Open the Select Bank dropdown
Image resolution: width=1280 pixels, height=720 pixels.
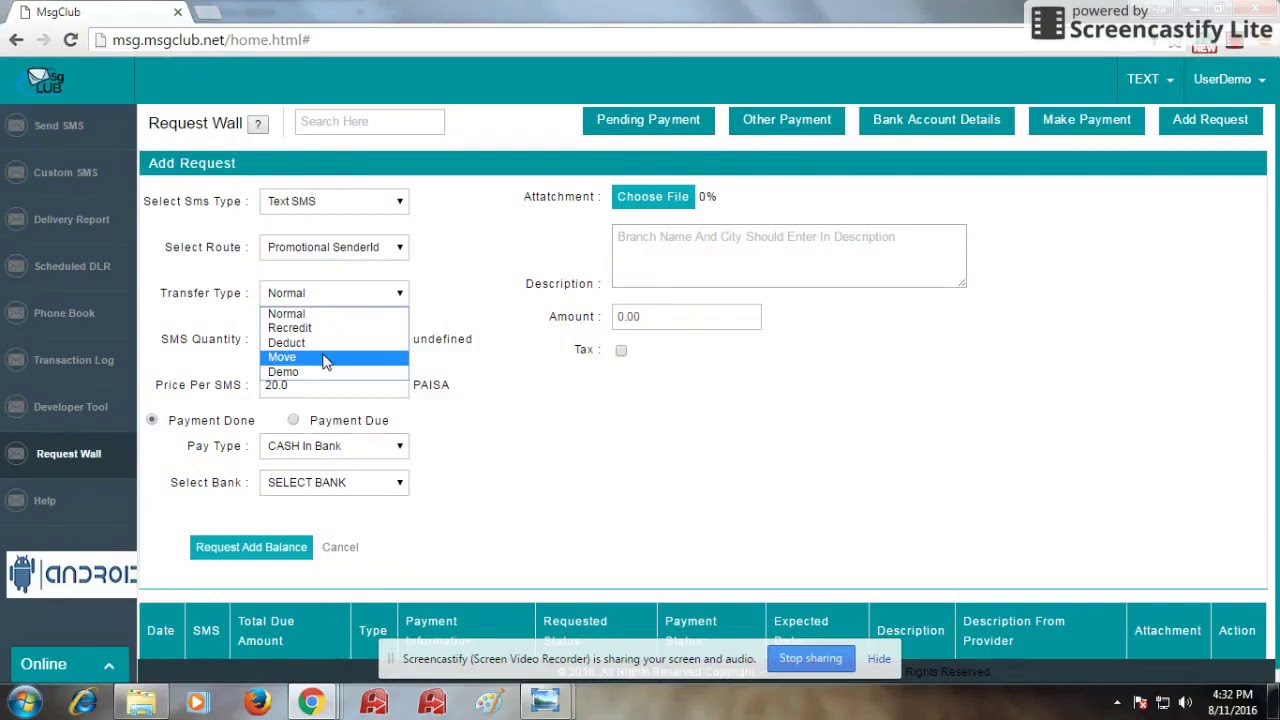pyautogui.click(x=334, y=482)
